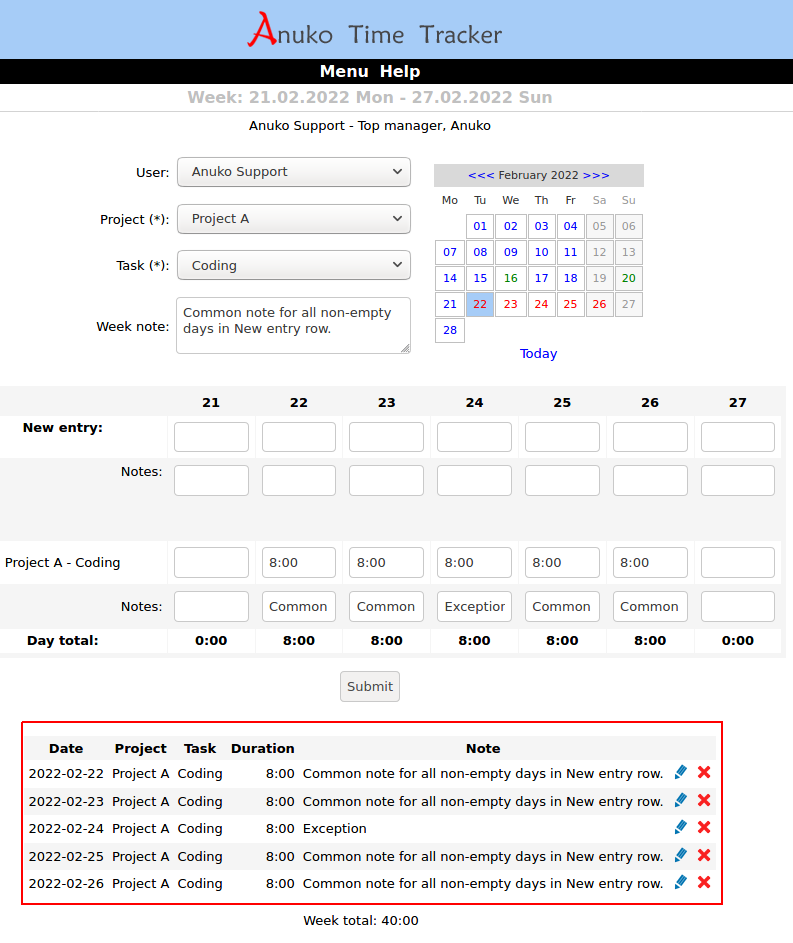Click Project A - Coding Notes field day 21
The height and width of the screenshot is (943, 793).
tap(211, 606)
